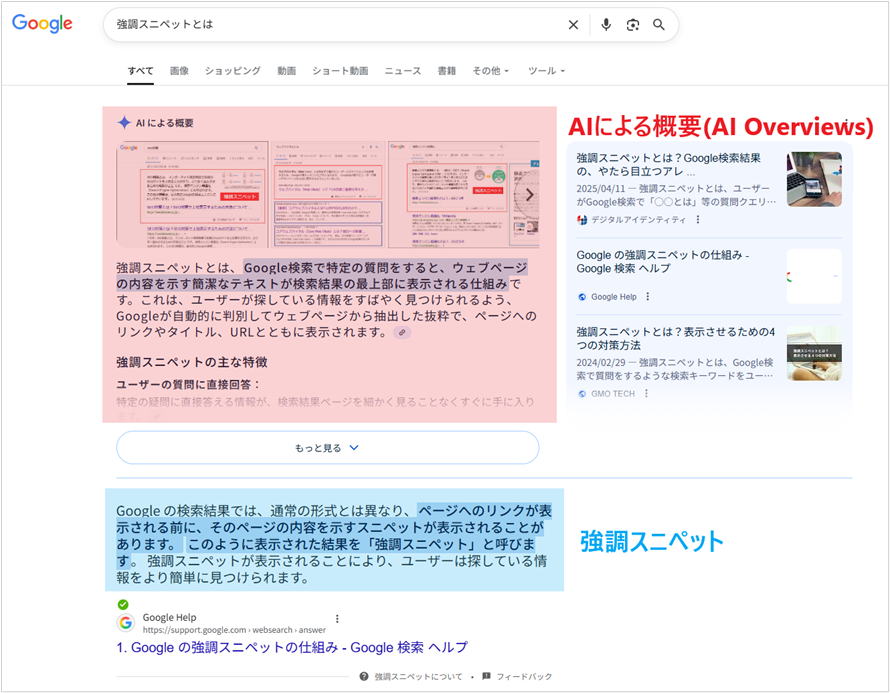Open source Google の強調スニペットの仕組み card
The image size is (890, 693).
[663, 262]
